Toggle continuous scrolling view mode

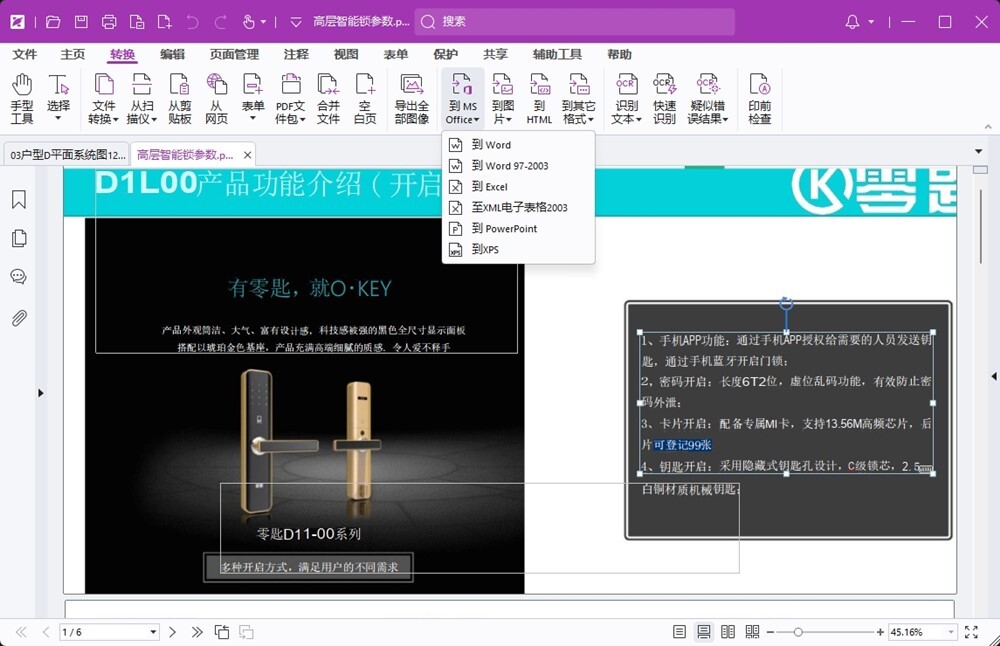coord(703,631)
